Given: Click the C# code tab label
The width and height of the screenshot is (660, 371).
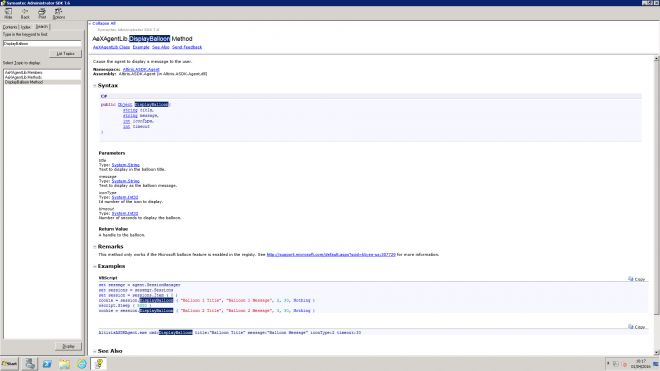Looking at the screenshot, I should pos(104,96).
